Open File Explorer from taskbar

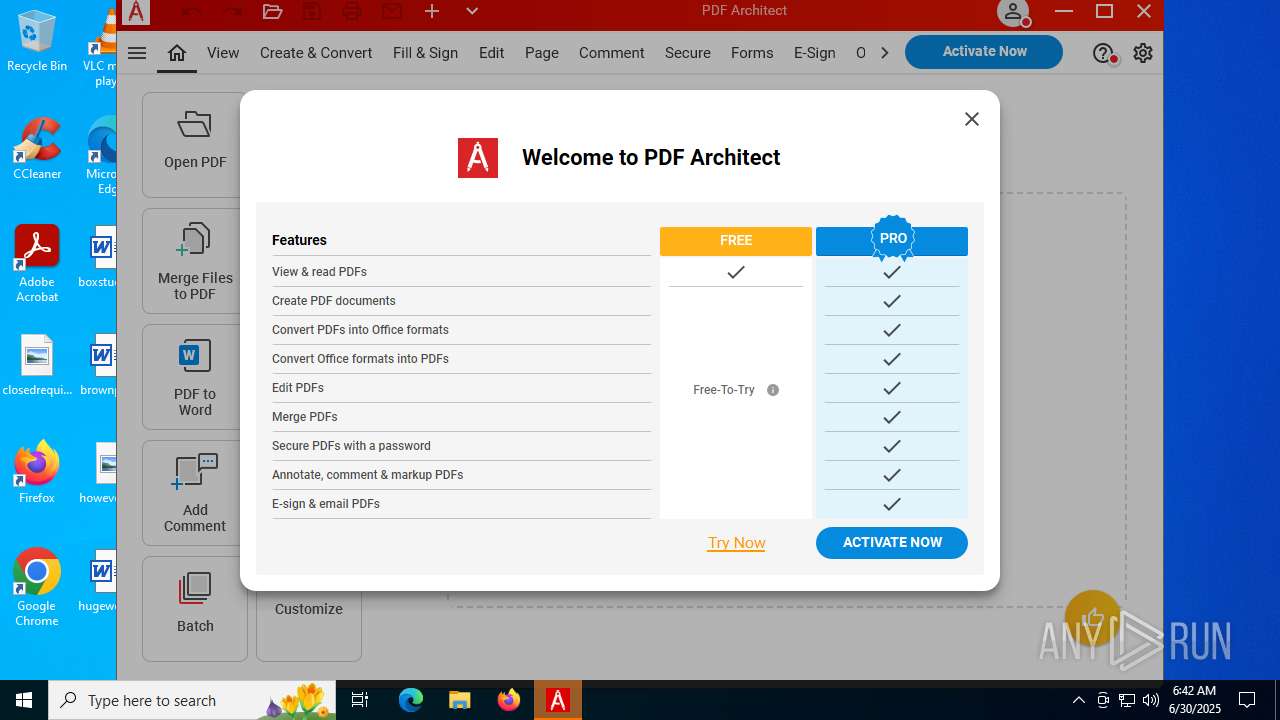[x=460, y=700]
